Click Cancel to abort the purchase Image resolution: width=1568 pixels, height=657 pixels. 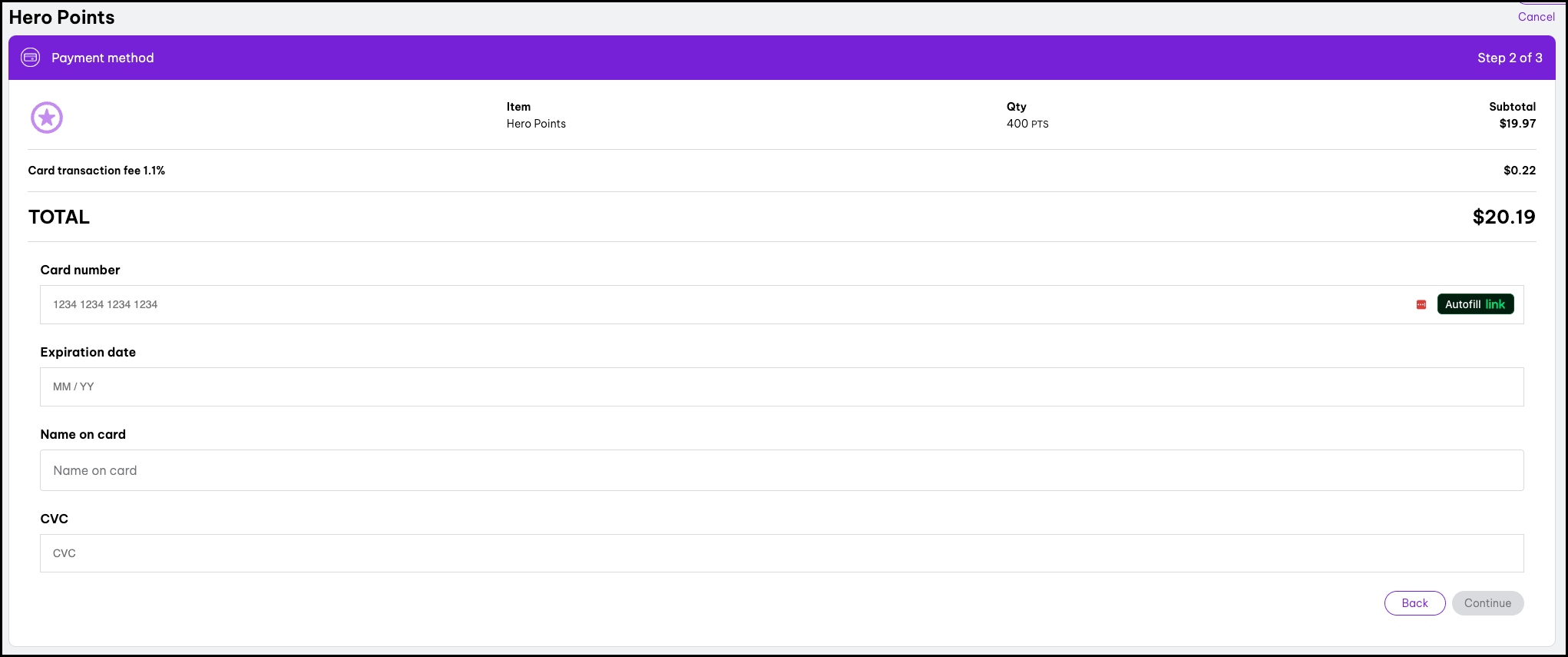pyautogui.click(x=1536, y=17)
